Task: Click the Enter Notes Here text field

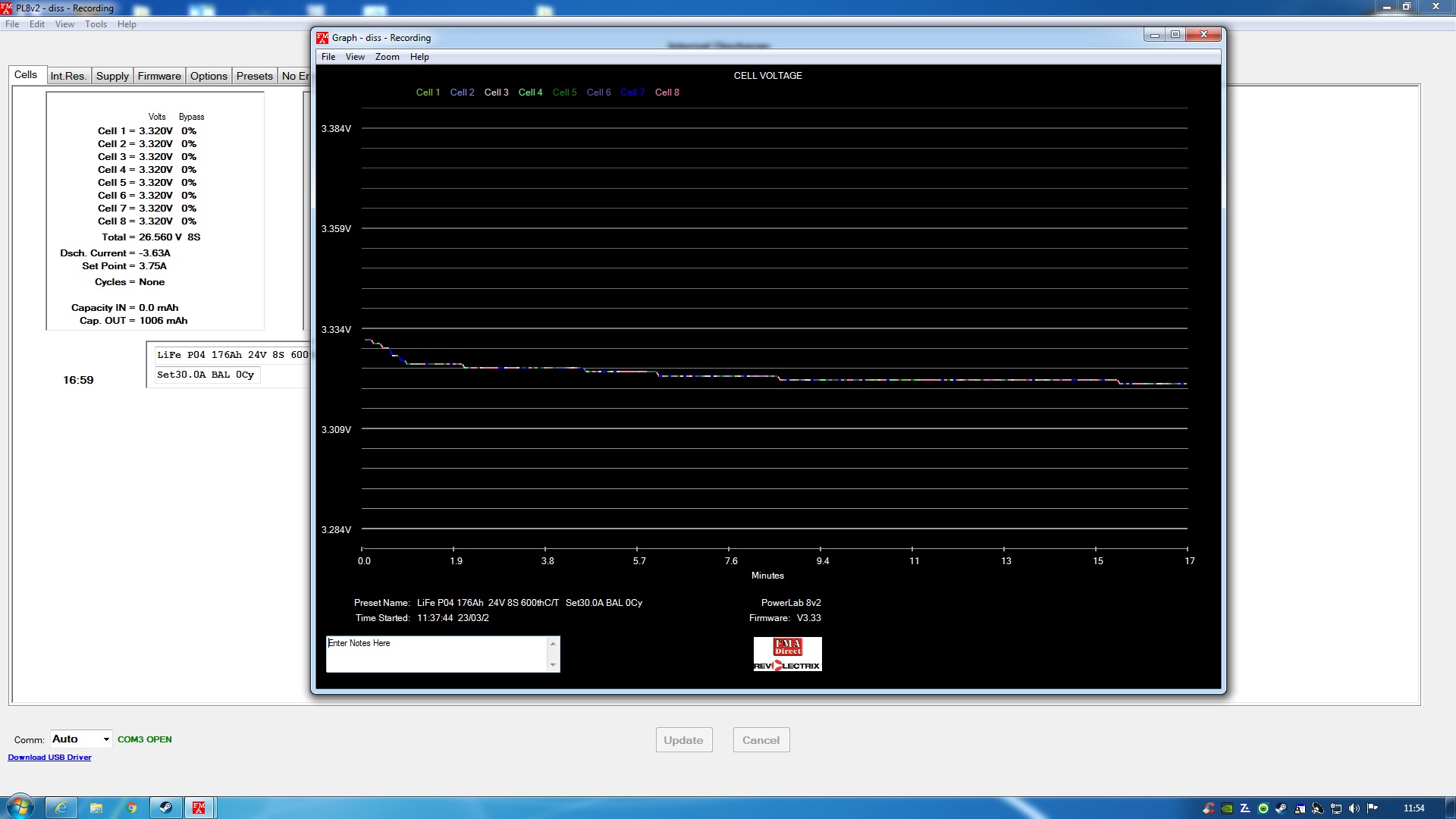Action: [x=436, y=654]
